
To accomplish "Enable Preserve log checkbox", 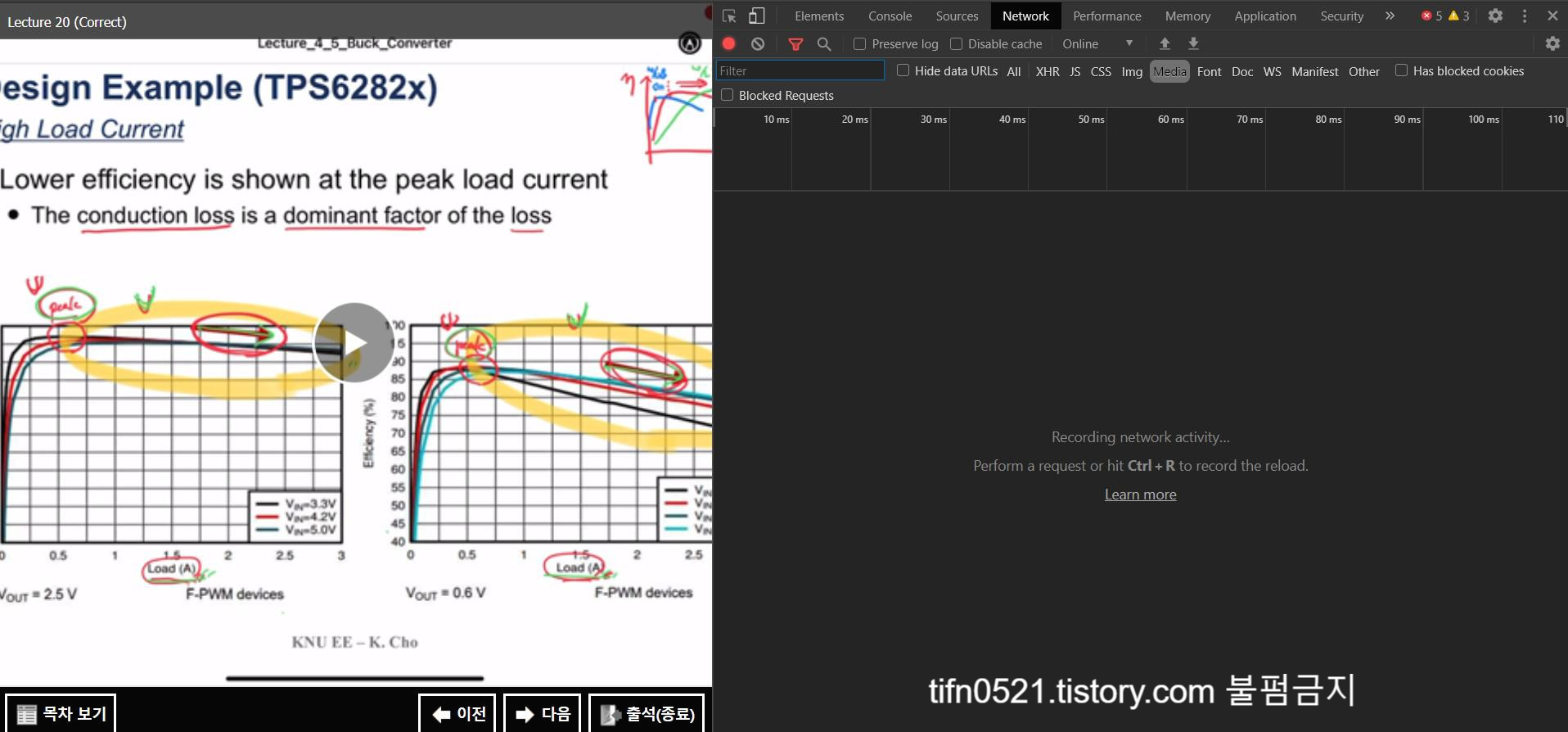I will point(859,43).
